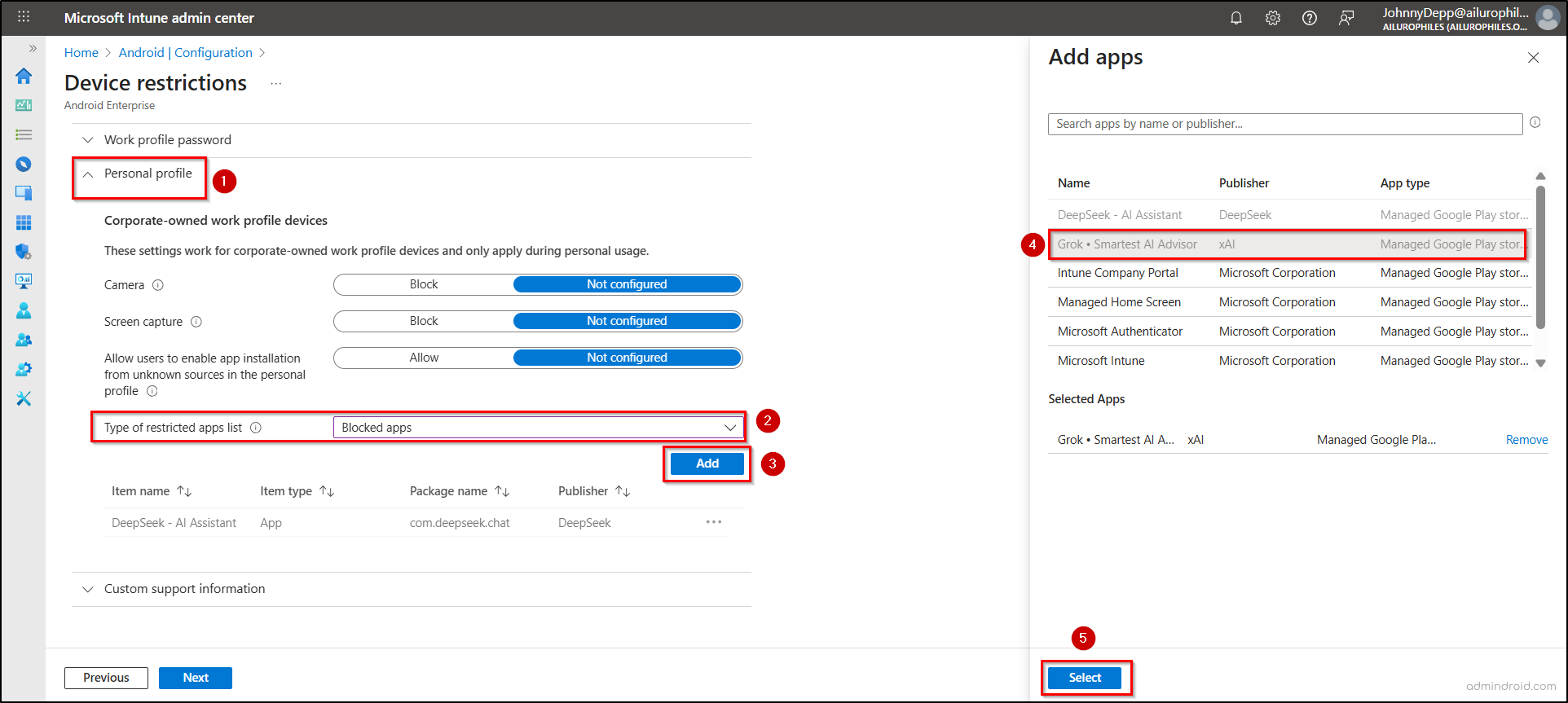Open the settings gear in header
The width and height of the screenshot is (1568, 703).
(1272, 18)
